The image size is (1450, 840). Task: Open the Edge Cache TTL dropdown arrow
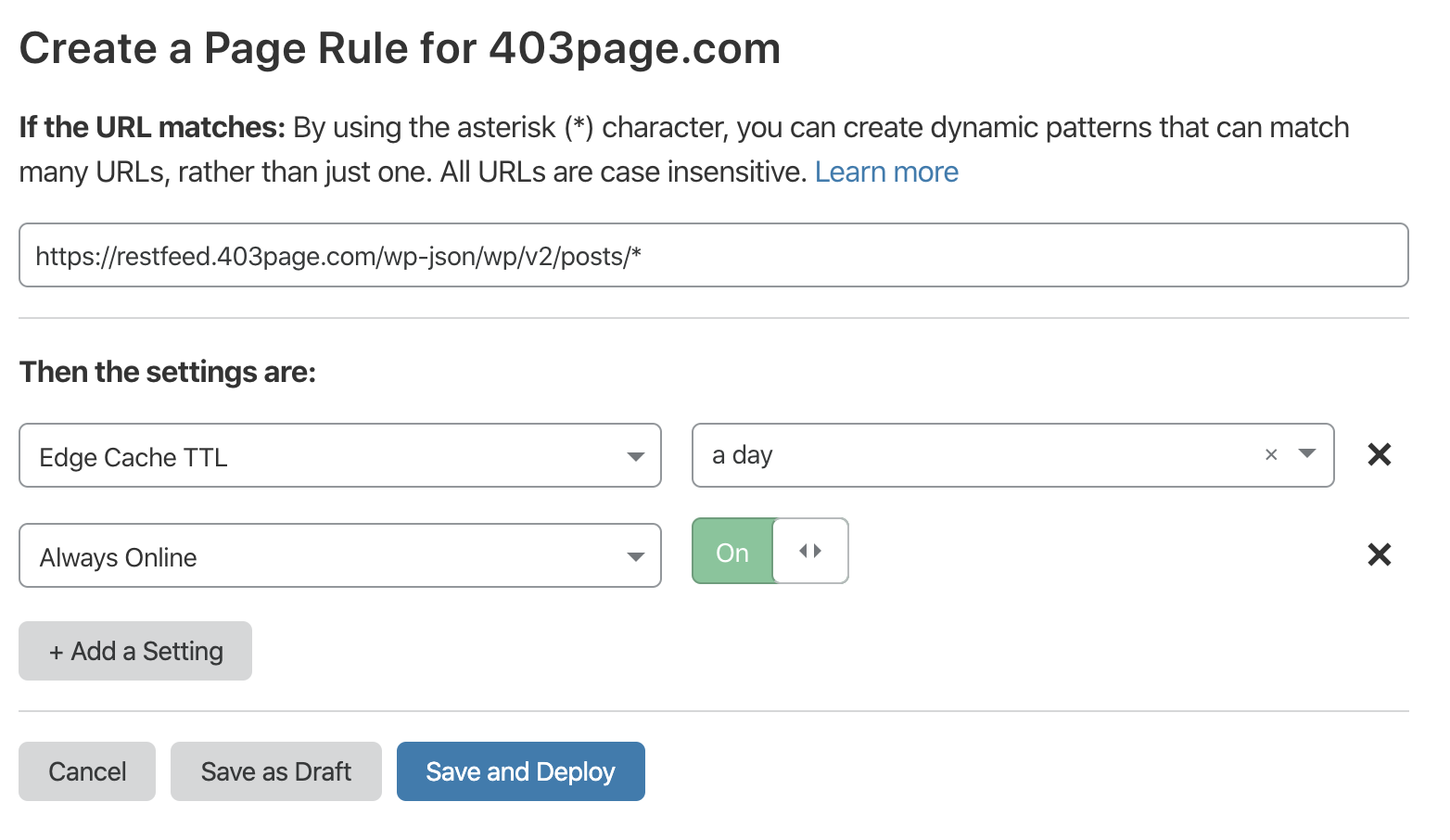pos(636,455)
